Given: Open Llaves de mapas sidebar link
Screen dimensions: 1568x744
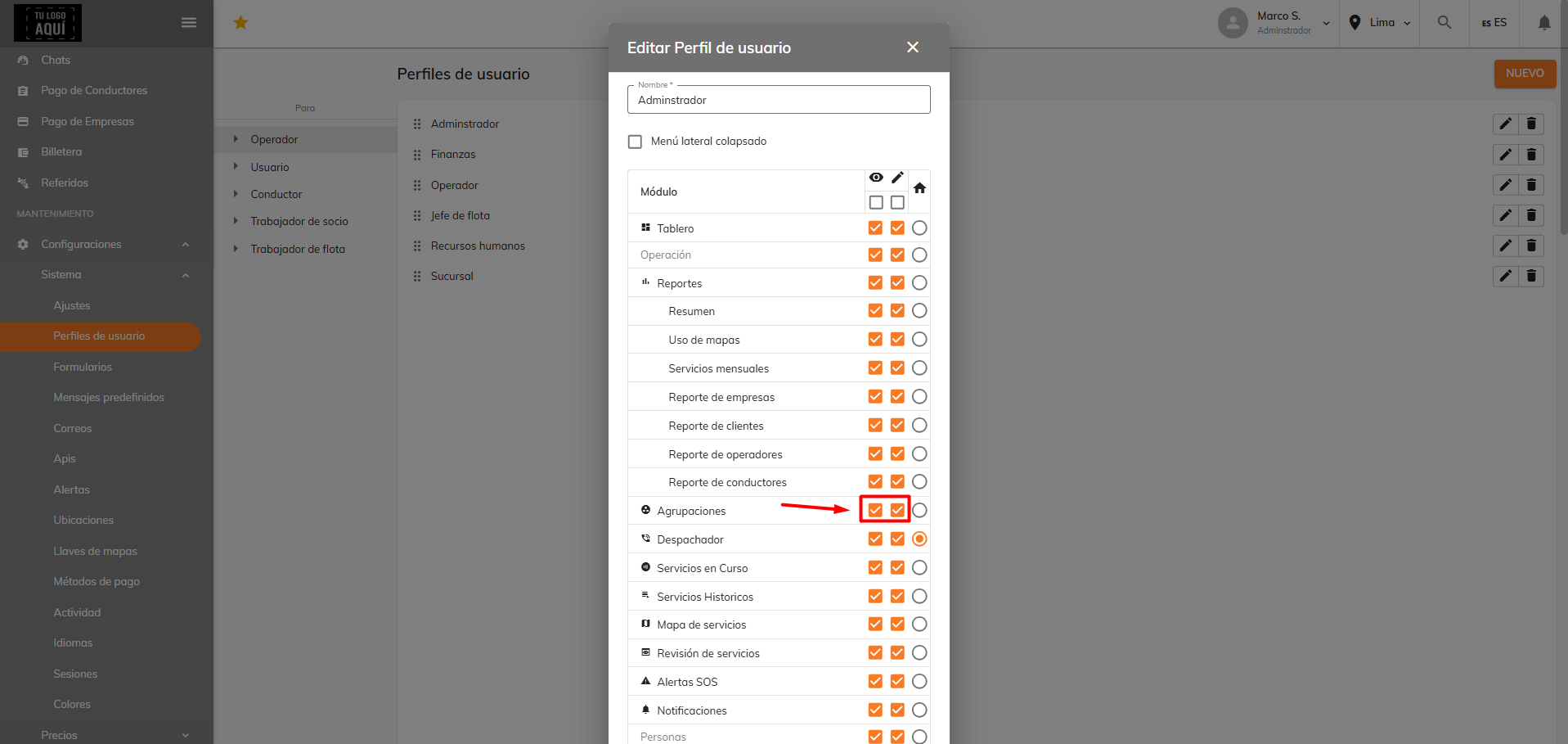Looking at the screenshot, I should pos(95,551).
